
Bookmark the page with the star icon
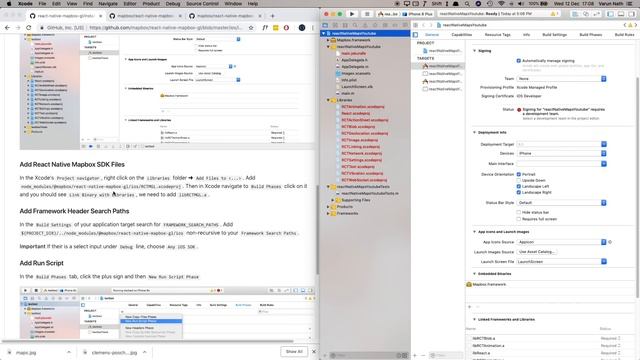click(251, 28)
